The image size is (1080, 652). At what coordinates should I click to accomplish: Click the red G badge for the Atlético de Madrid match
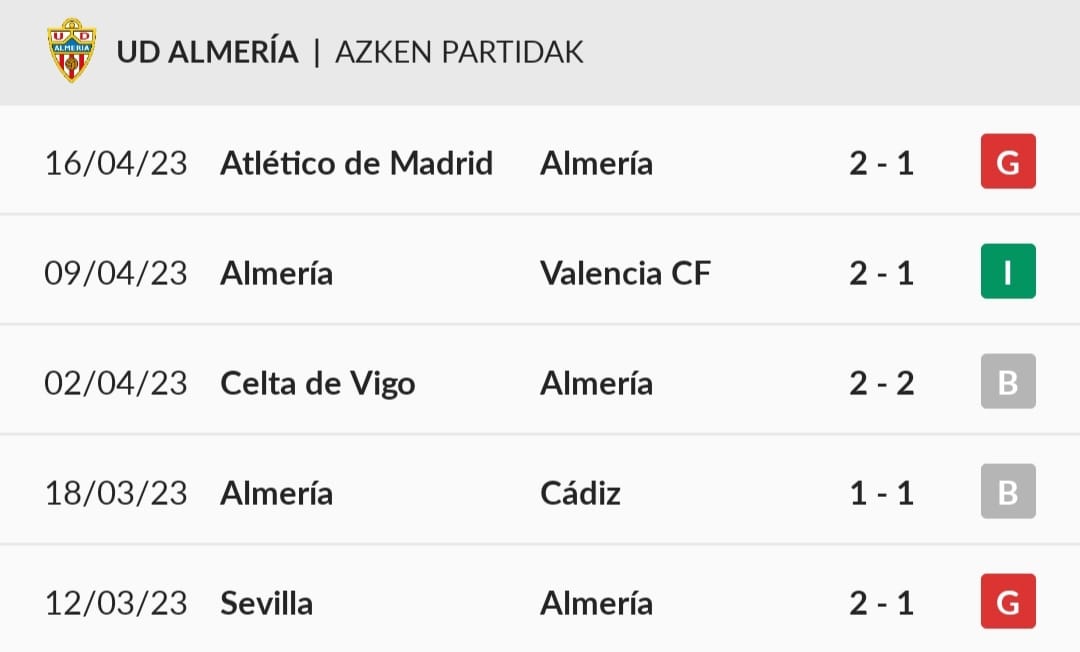click(x=1008, y=161)
